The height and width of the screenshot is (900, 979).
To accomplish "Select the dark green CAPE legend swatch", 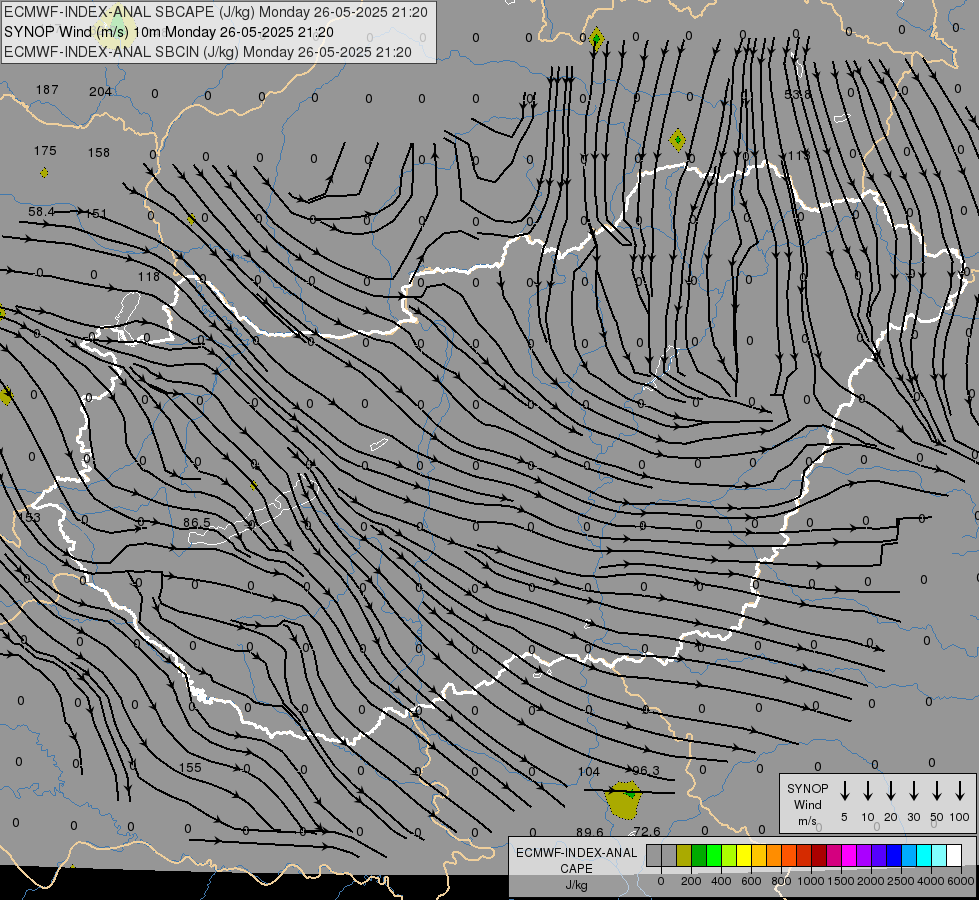I will (699, 855).
